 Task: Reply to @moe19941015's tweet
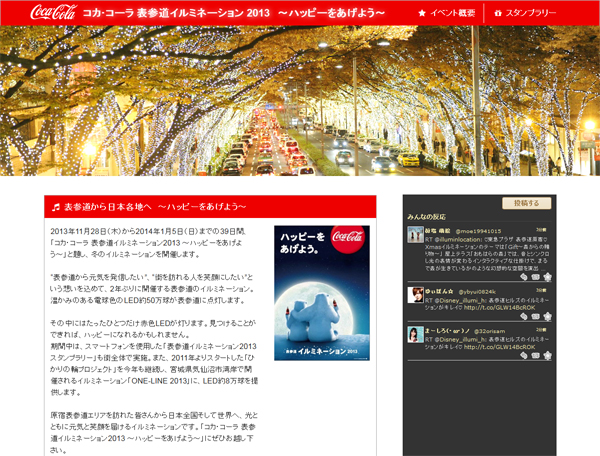click(523, 277)
